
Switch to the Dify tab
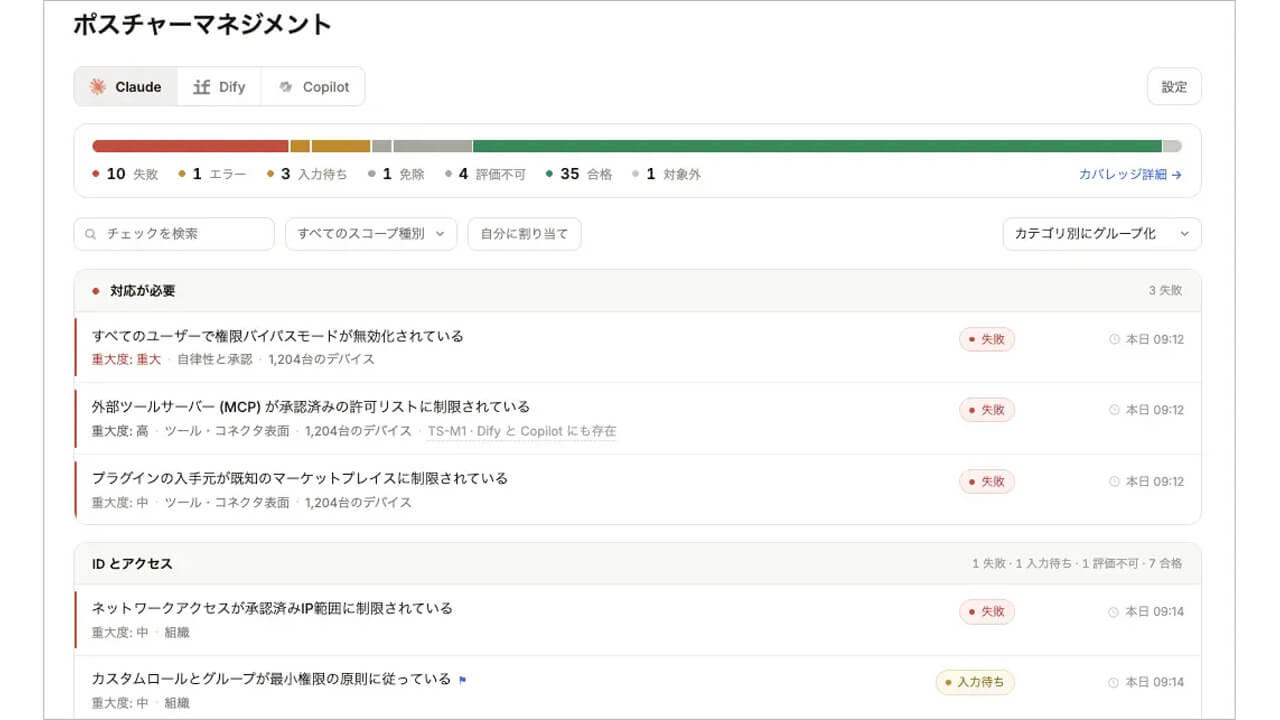click(219, 87)
